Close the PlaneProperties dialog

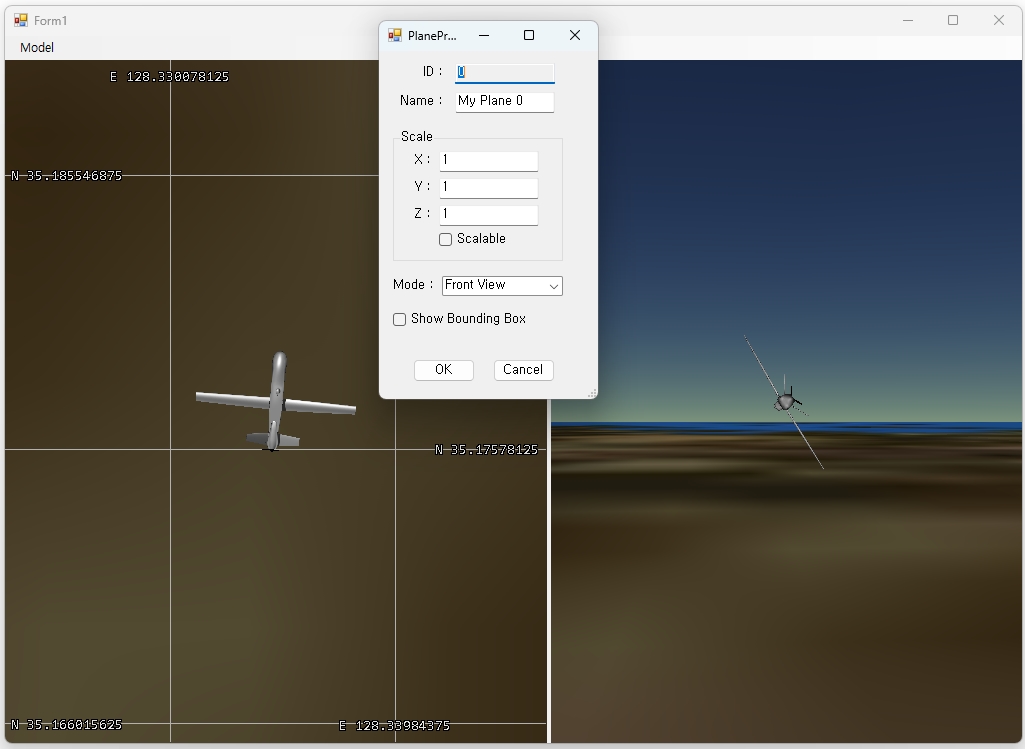[575, 35]
